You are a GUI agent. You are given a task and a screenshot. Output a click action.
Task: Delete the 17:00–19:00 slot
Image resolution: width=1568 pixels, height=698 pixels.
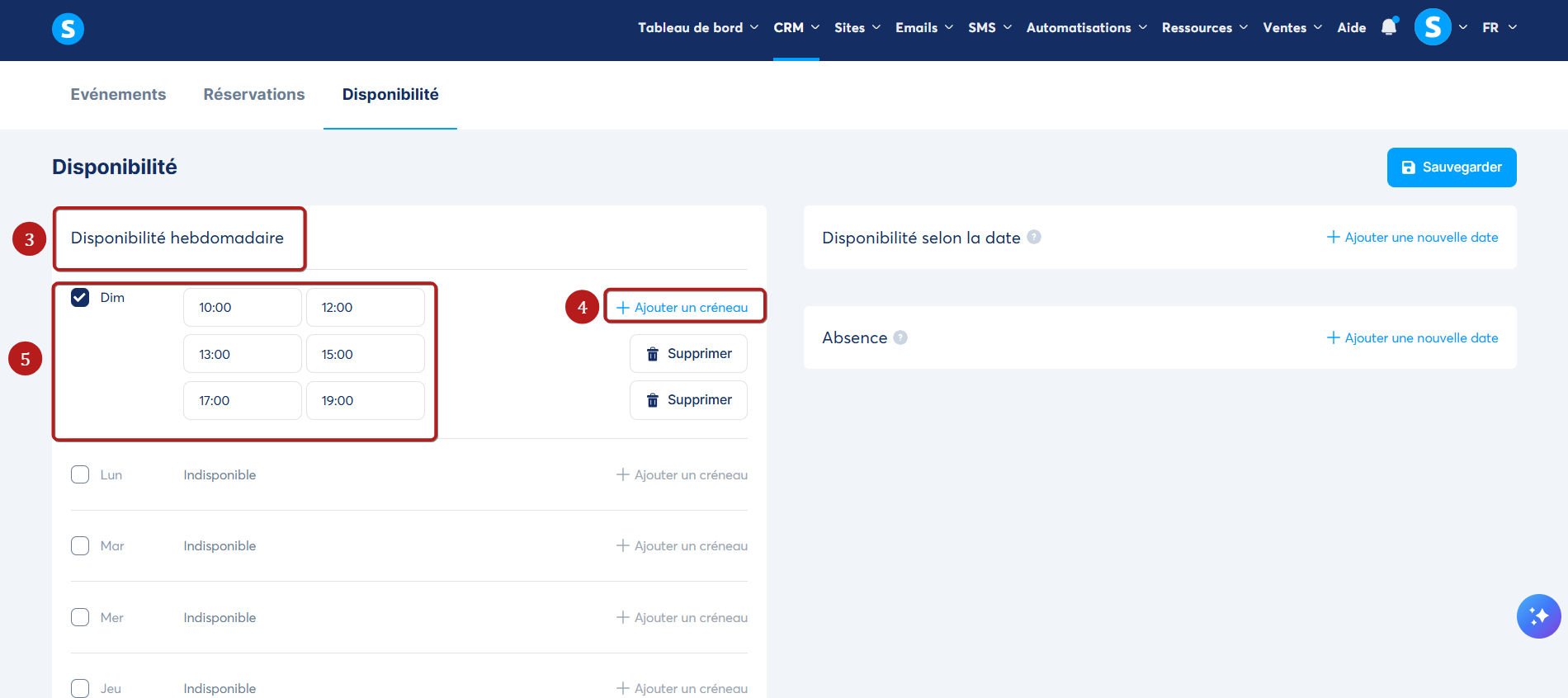coord(688,400)
